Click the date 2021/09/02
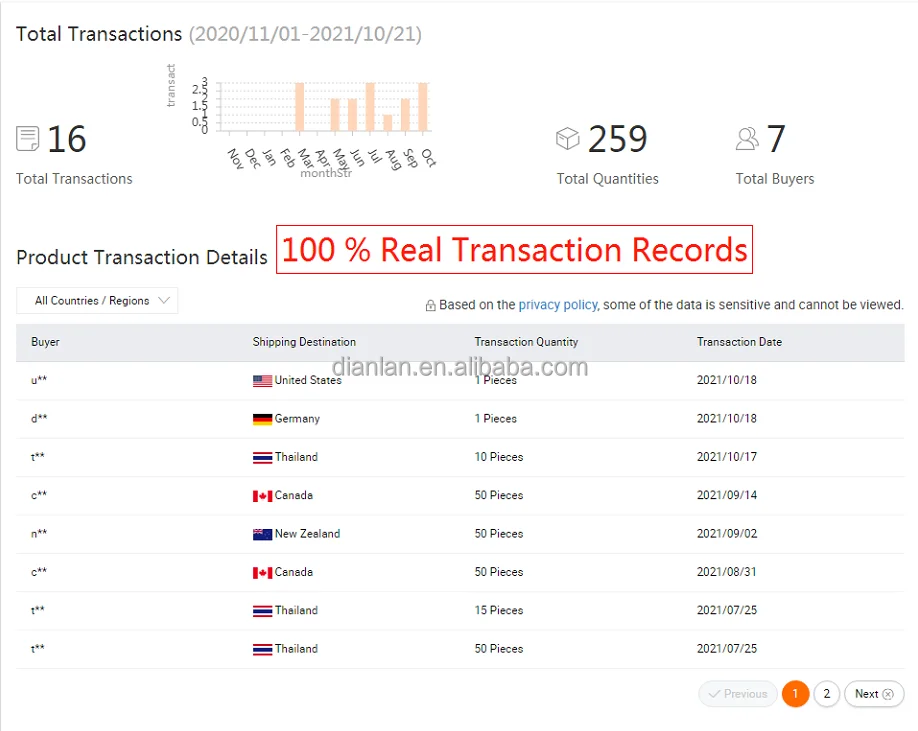 727,534
